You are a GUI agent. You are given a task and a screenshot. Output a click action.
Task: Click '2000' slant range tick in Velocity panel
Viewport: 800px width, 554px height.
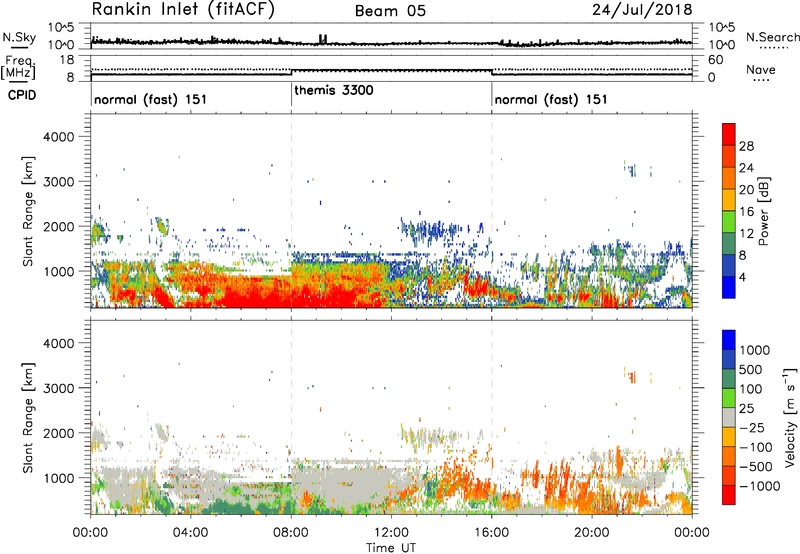58,433
